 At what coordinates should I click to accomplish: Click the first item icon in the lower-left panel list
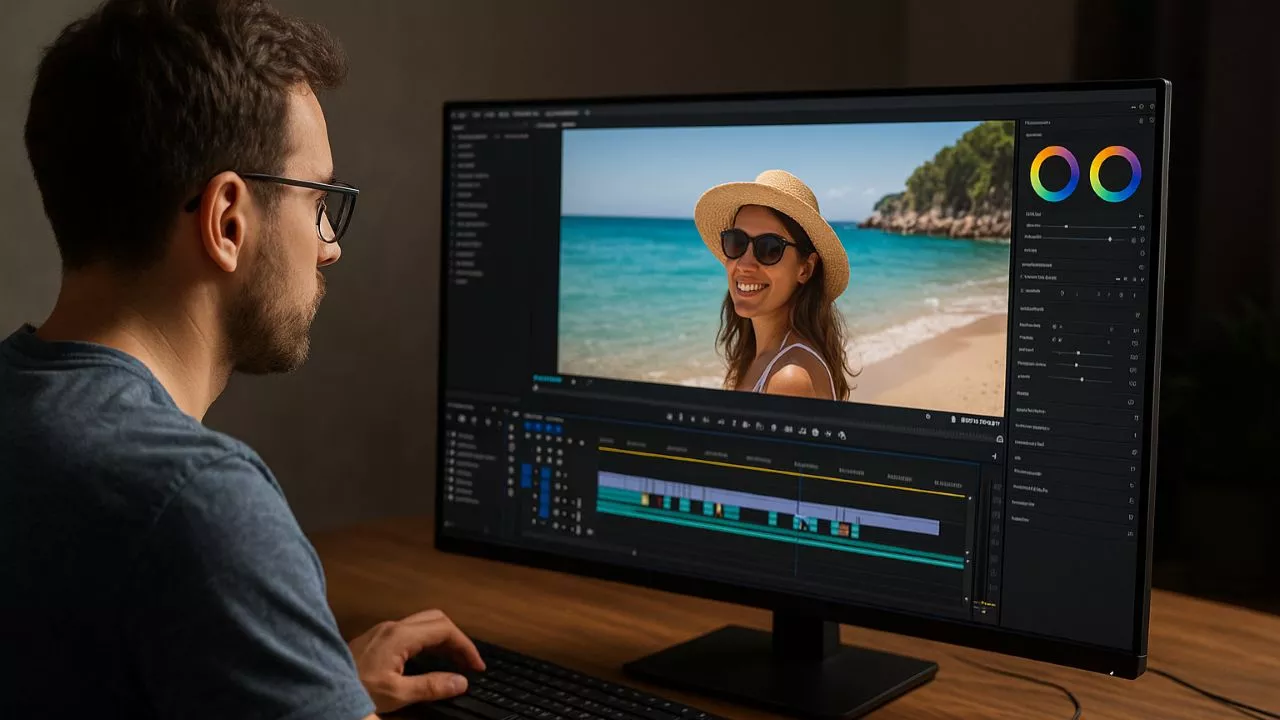(x=453, y=435)
